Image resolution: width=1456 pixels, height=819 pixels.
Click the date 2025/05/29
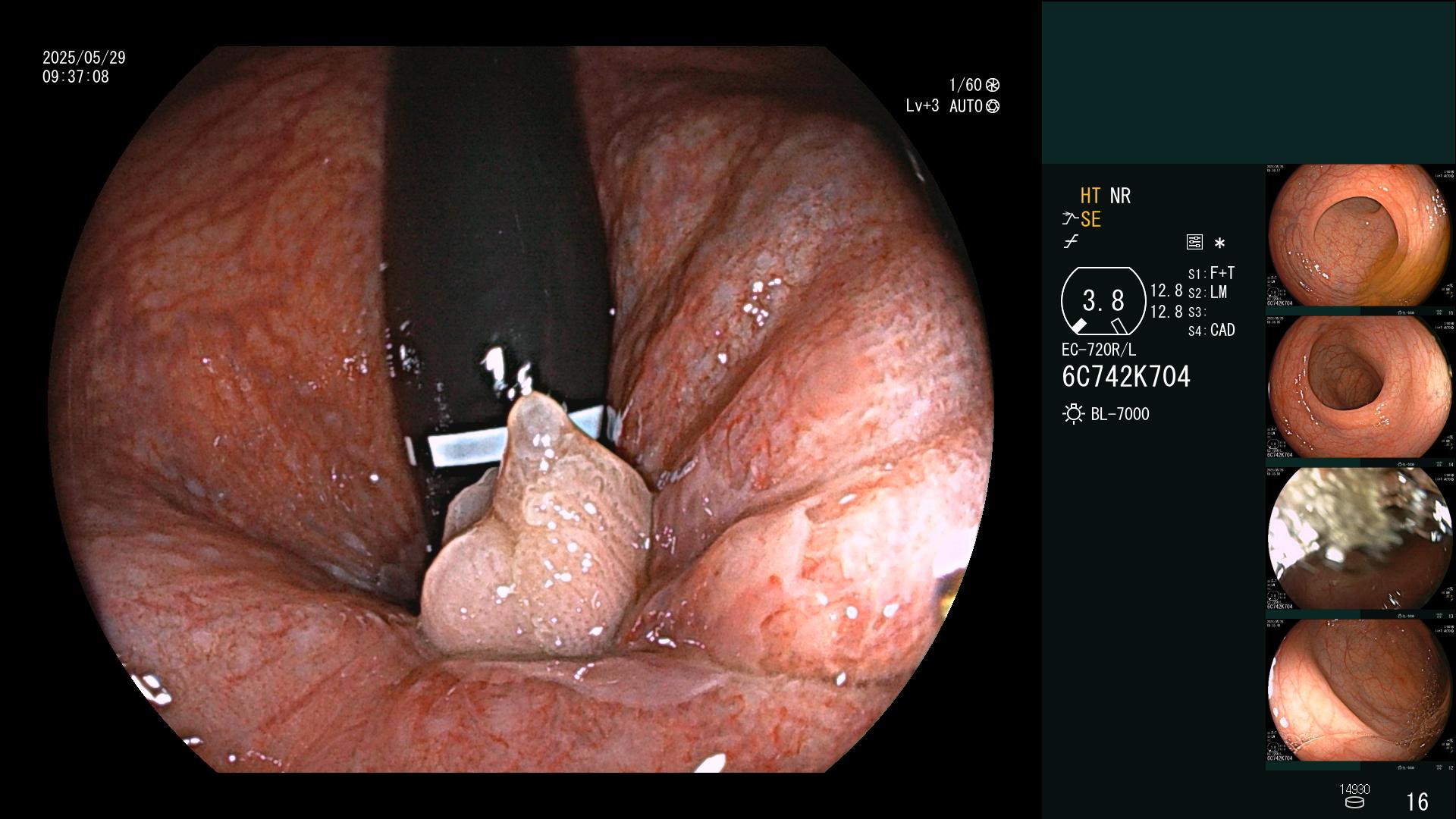pos(84,58)
